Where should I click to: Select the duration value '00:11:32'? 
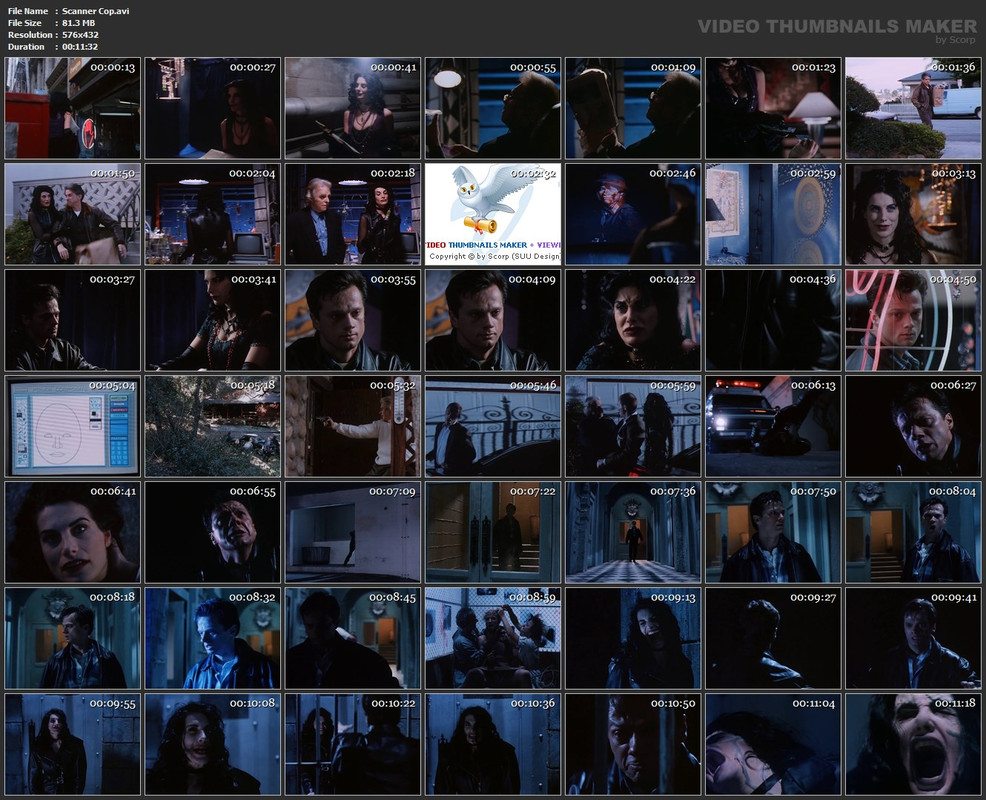(x=80, y=47)
